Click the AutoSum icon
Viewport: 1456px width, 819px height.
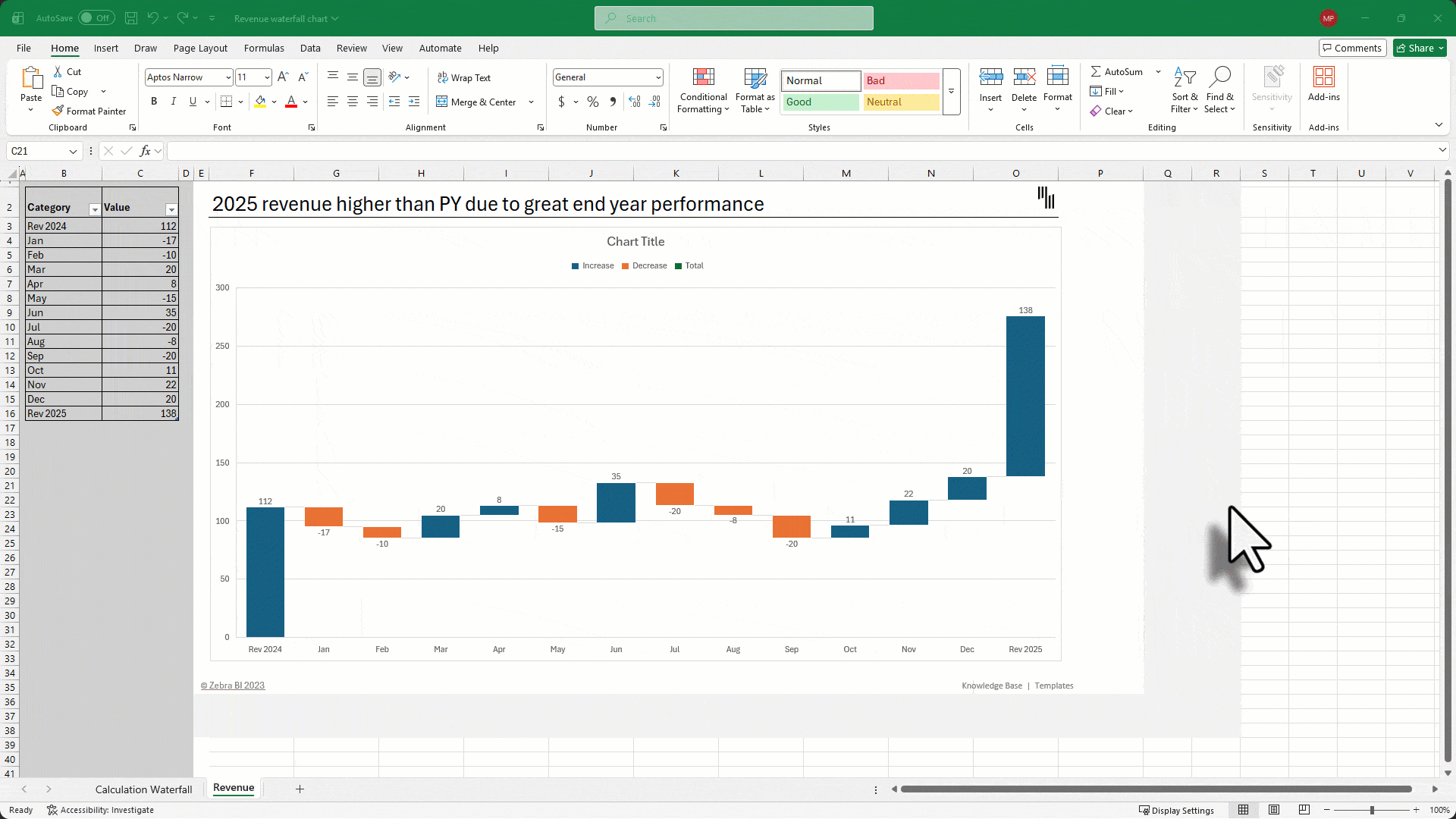click(1095, 71)
